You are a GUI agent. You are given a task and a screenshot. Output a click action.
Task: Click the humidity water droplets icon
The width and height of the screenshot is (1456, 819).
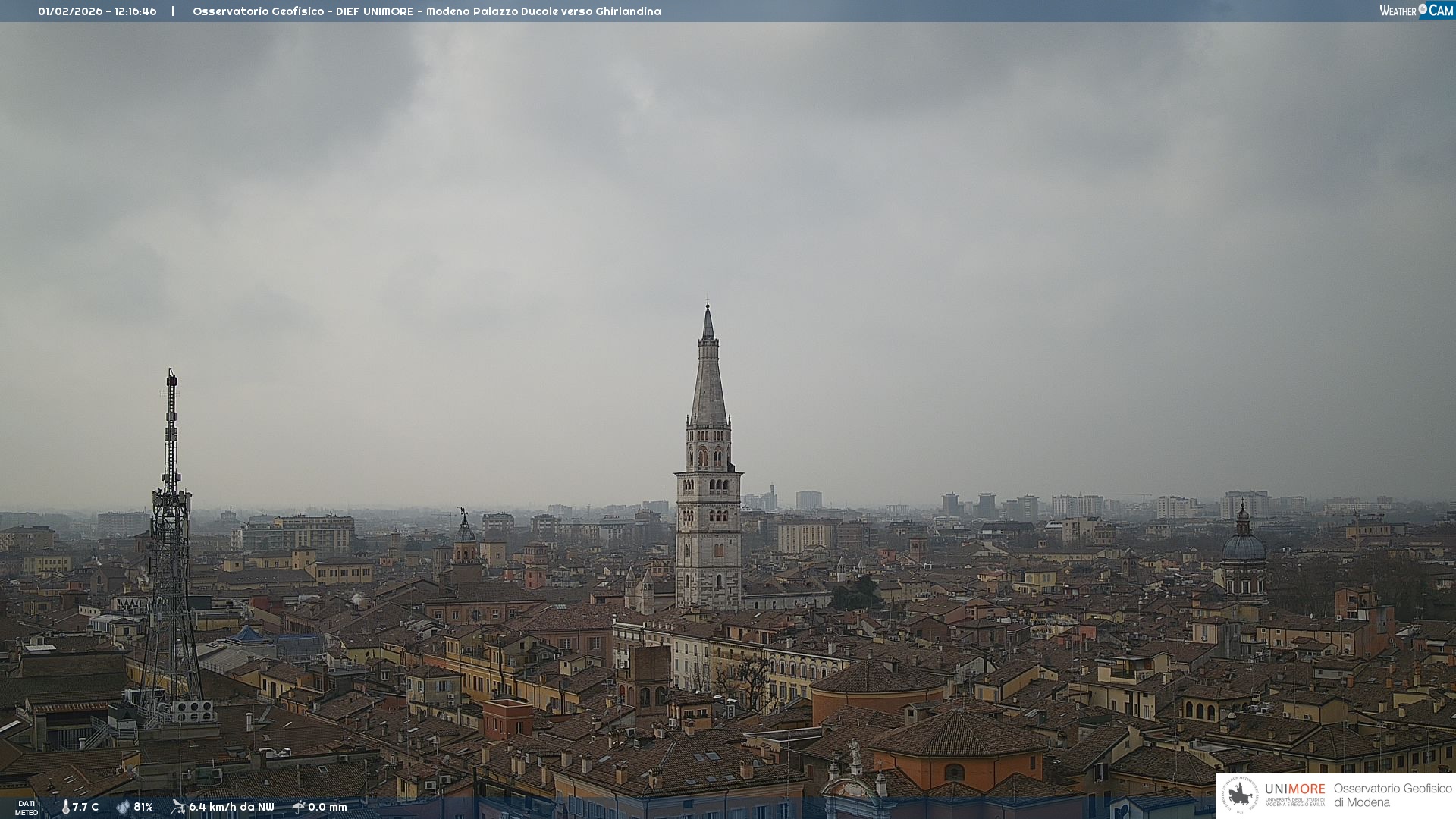123,808
